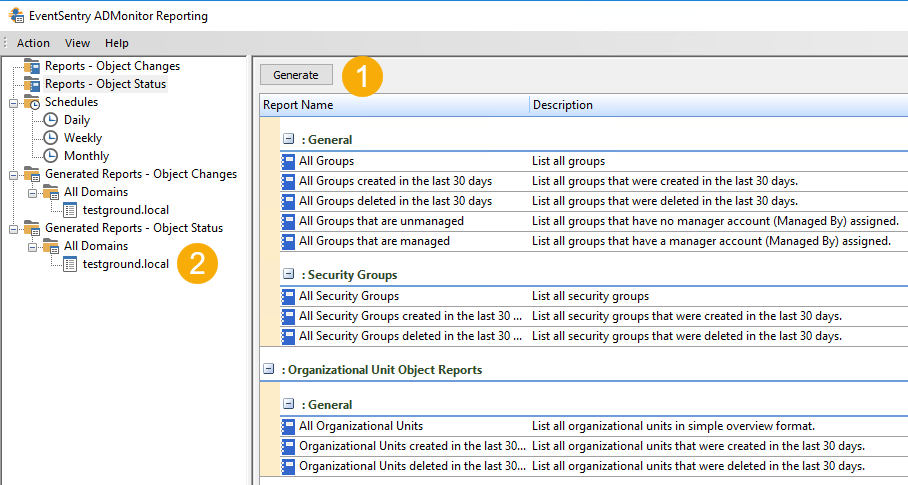Select the Daily schedule
This screenshot has height=485, width=908.
[x=77, y=120]
